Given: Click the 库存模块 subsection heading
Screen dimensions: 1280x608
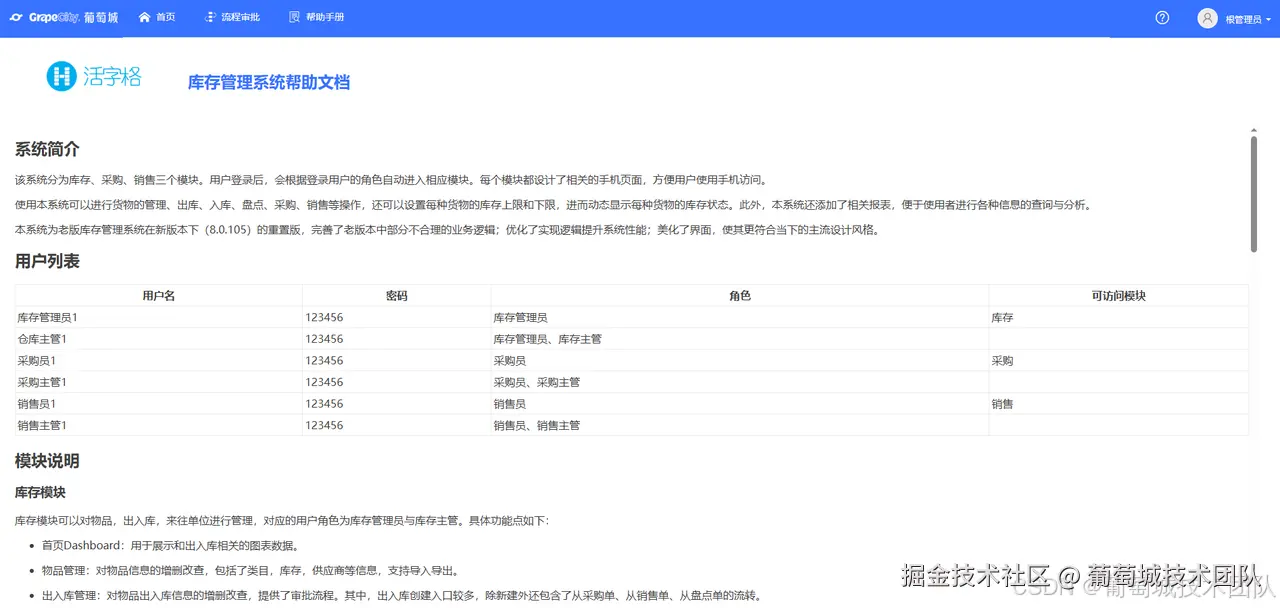Looking at the screenshot, I should (x=41, y=492).
